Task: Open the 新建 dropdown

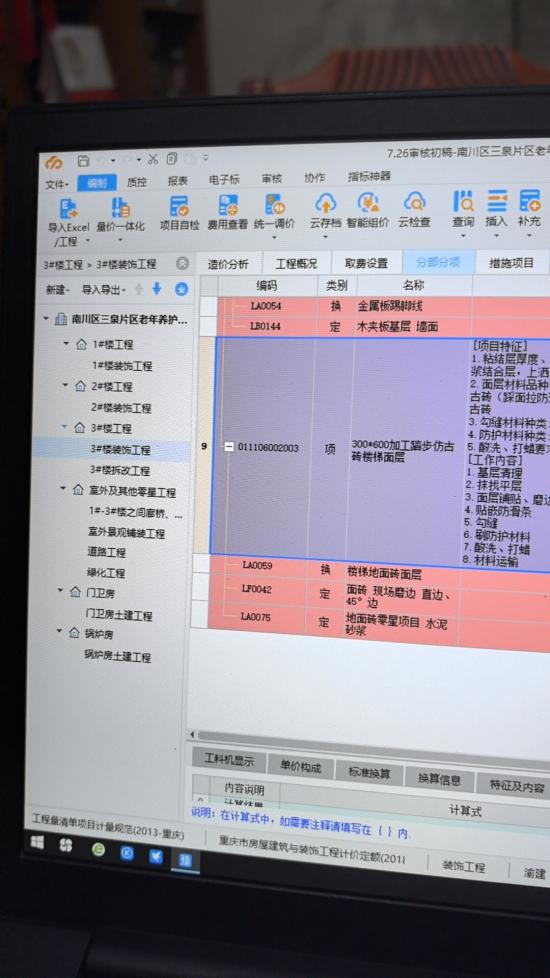Action: 56,290
